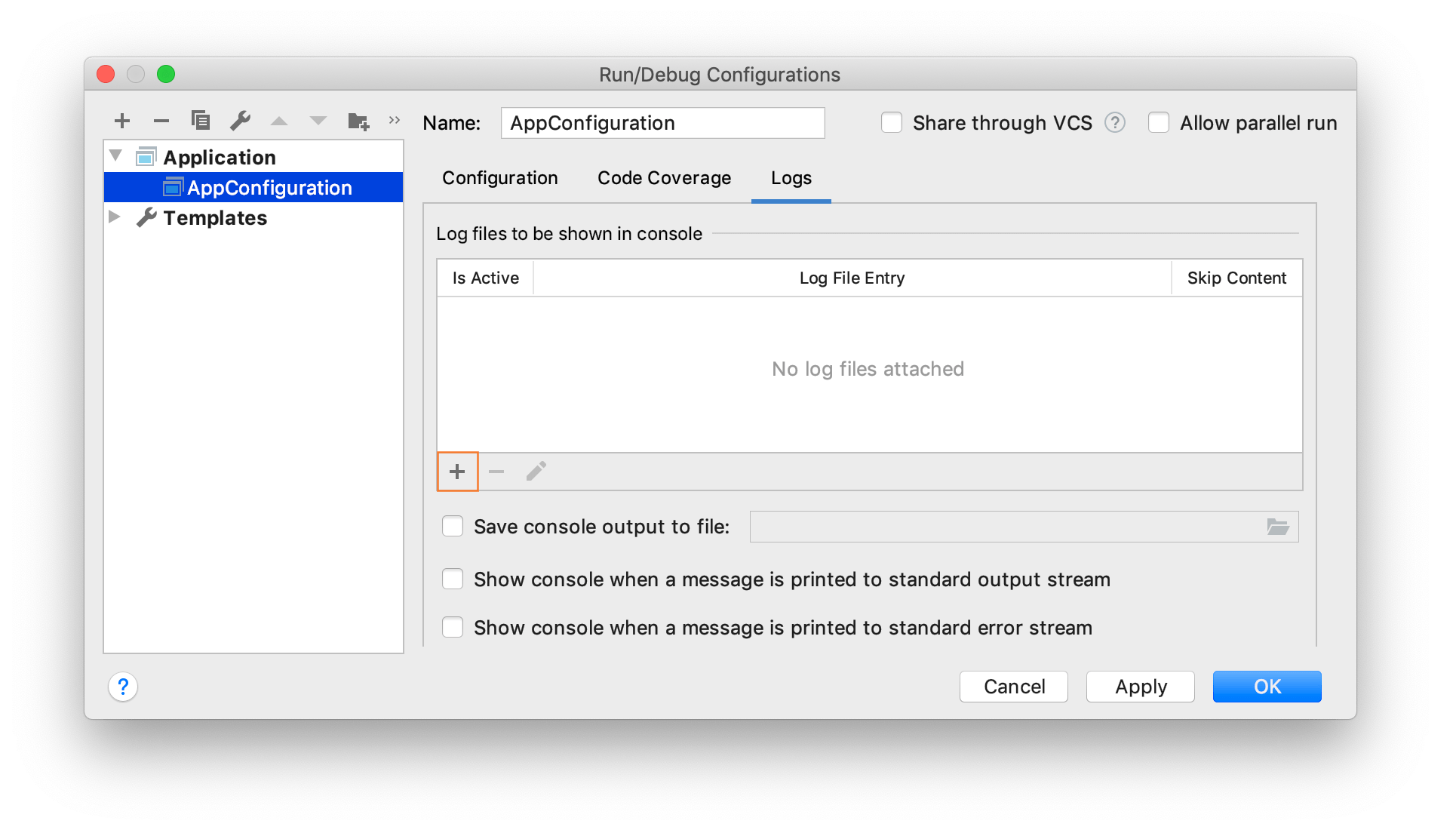Open the Code Coverage tab
The width and height of the screenshot is (1456, 836).
click(664, 178)
